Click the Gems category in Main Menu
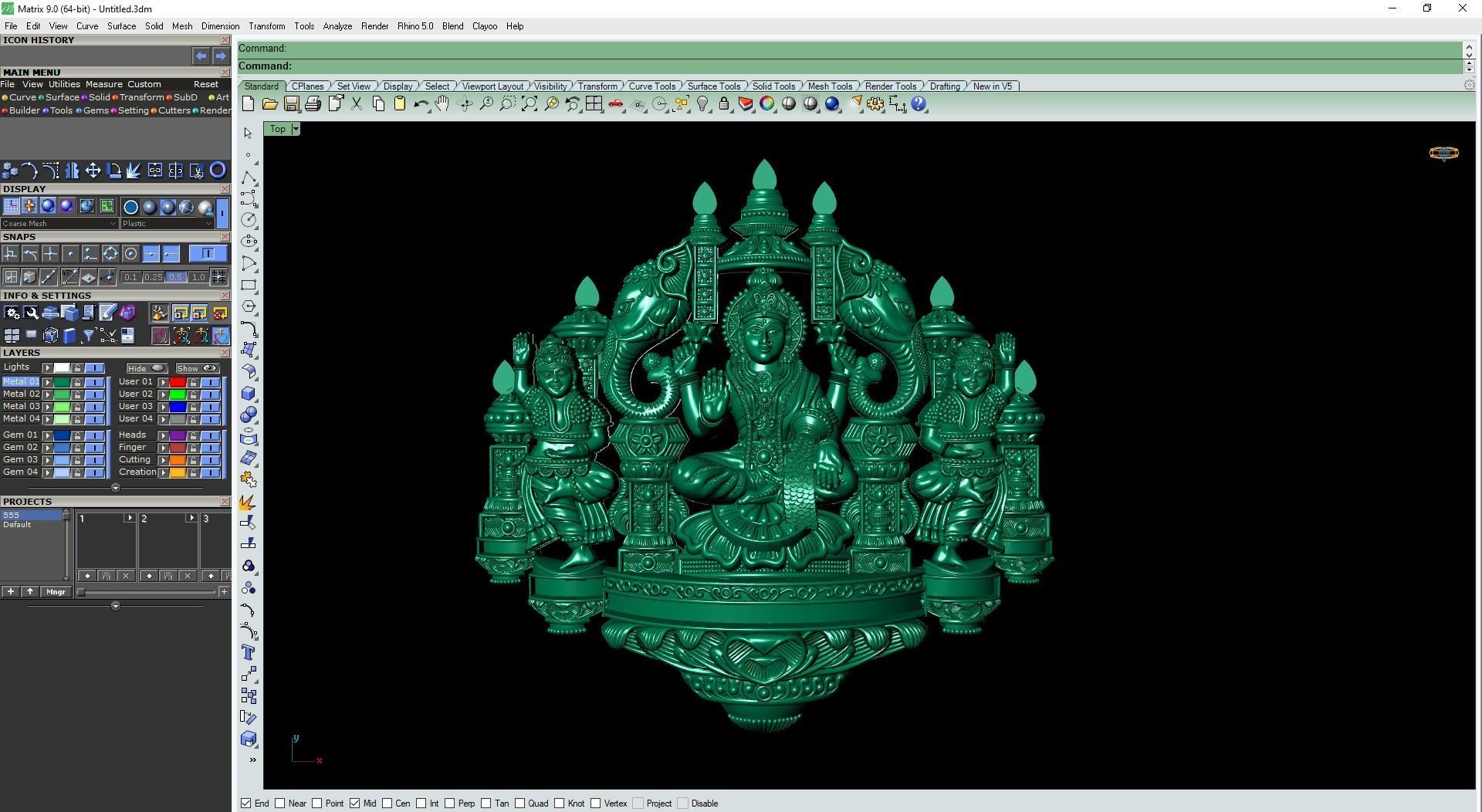The width and height of the screenshot is (1482, 812). [96, 110]
